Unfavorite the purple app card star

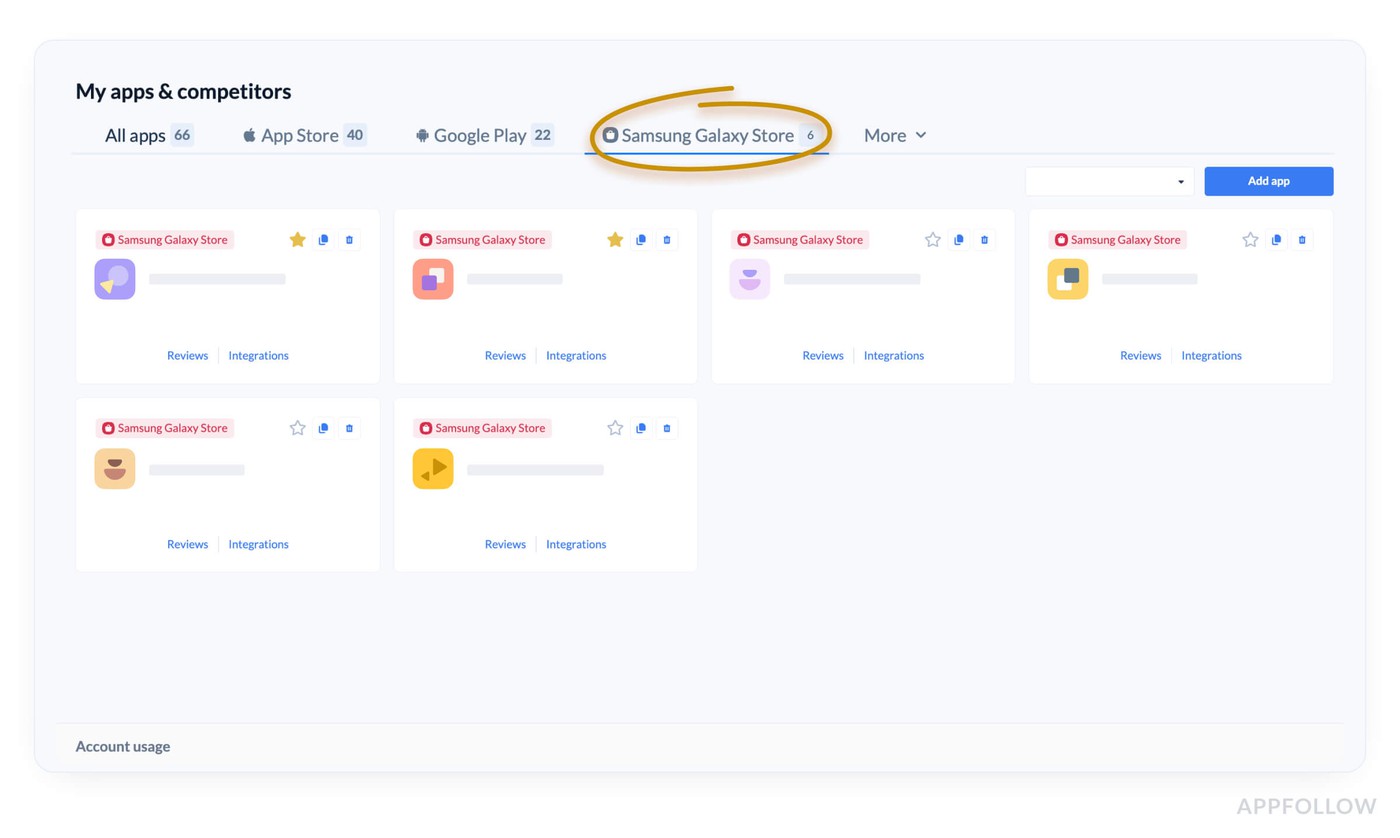pyautogui.click(x=297, y=240)
